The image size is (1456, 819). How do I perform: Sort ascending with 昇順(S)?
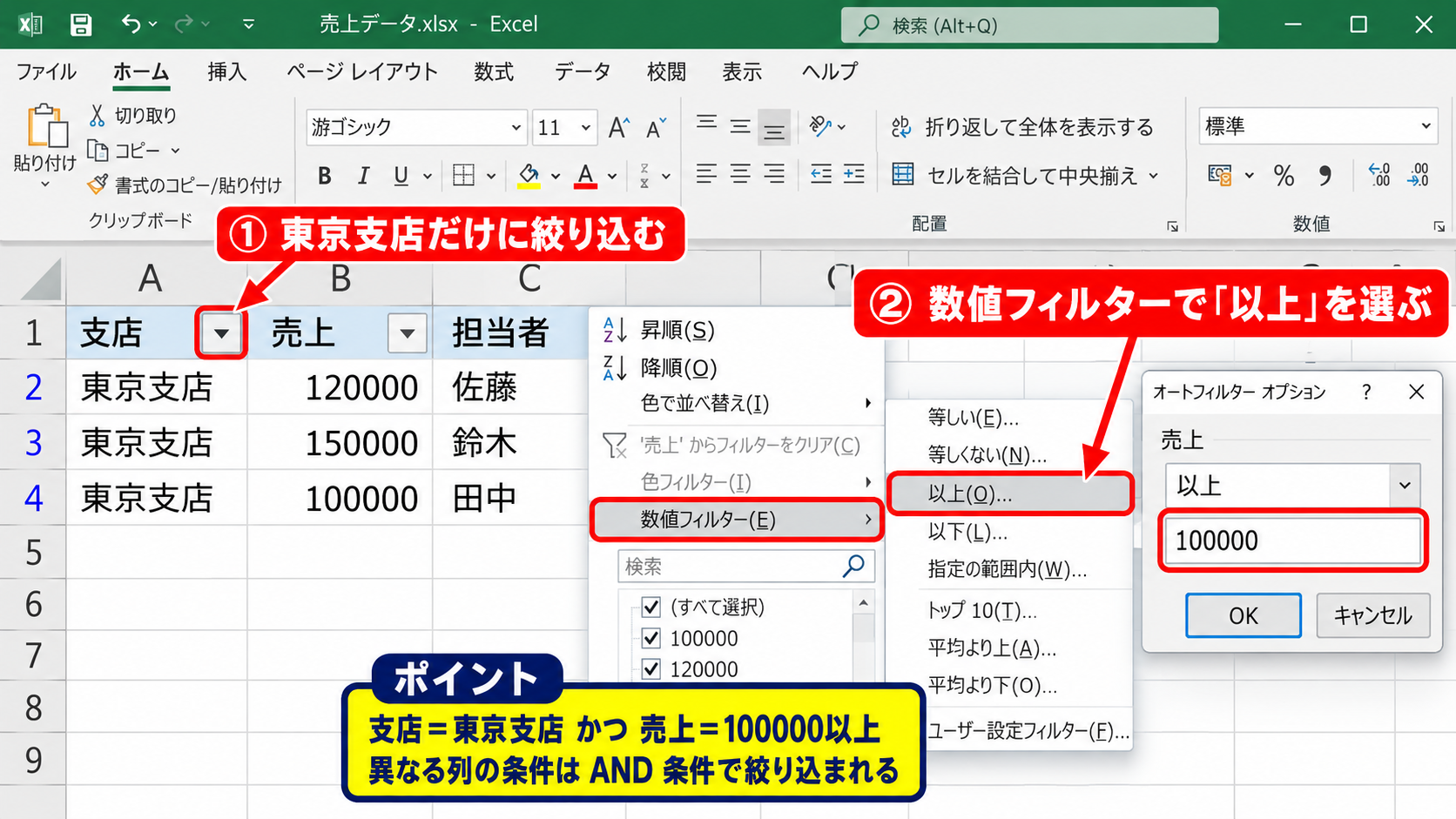pos(677,331)
